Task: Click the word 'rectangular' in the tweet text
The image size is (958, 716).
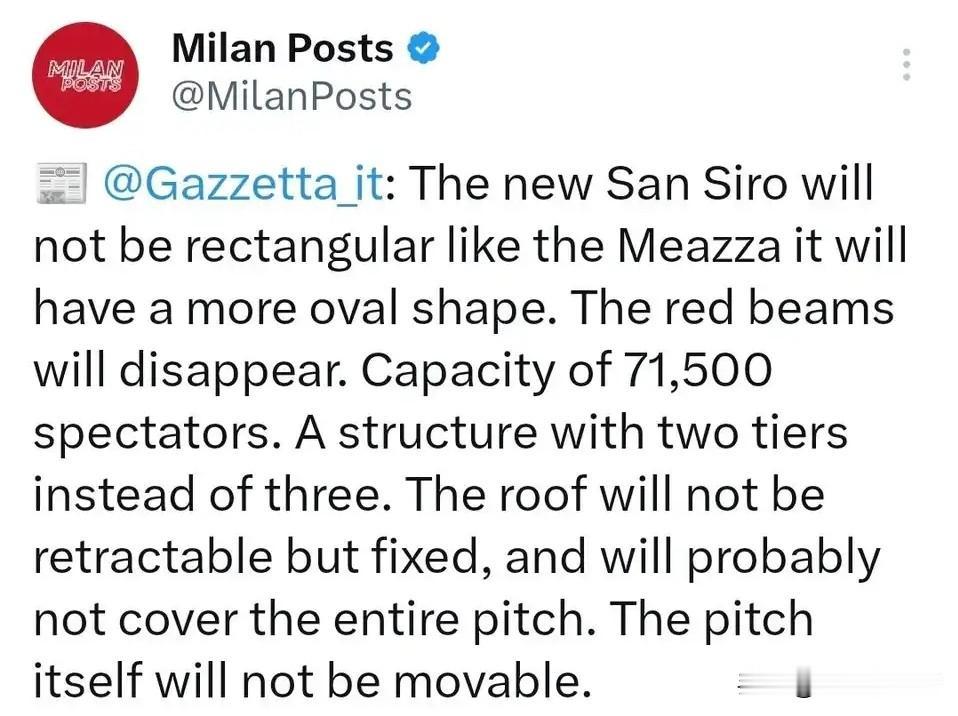Action: pos(309,247)
